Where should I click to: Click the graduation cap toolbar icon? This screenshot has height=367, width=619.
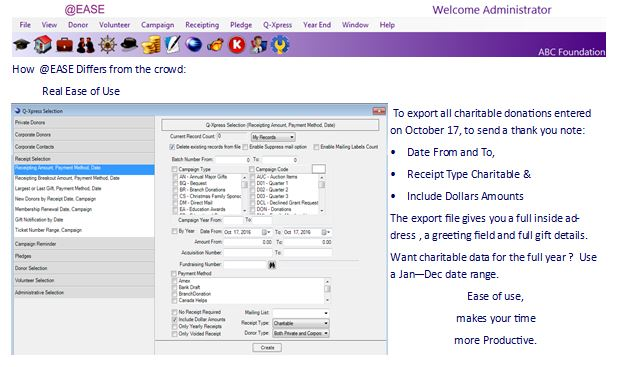coord(21,45)
